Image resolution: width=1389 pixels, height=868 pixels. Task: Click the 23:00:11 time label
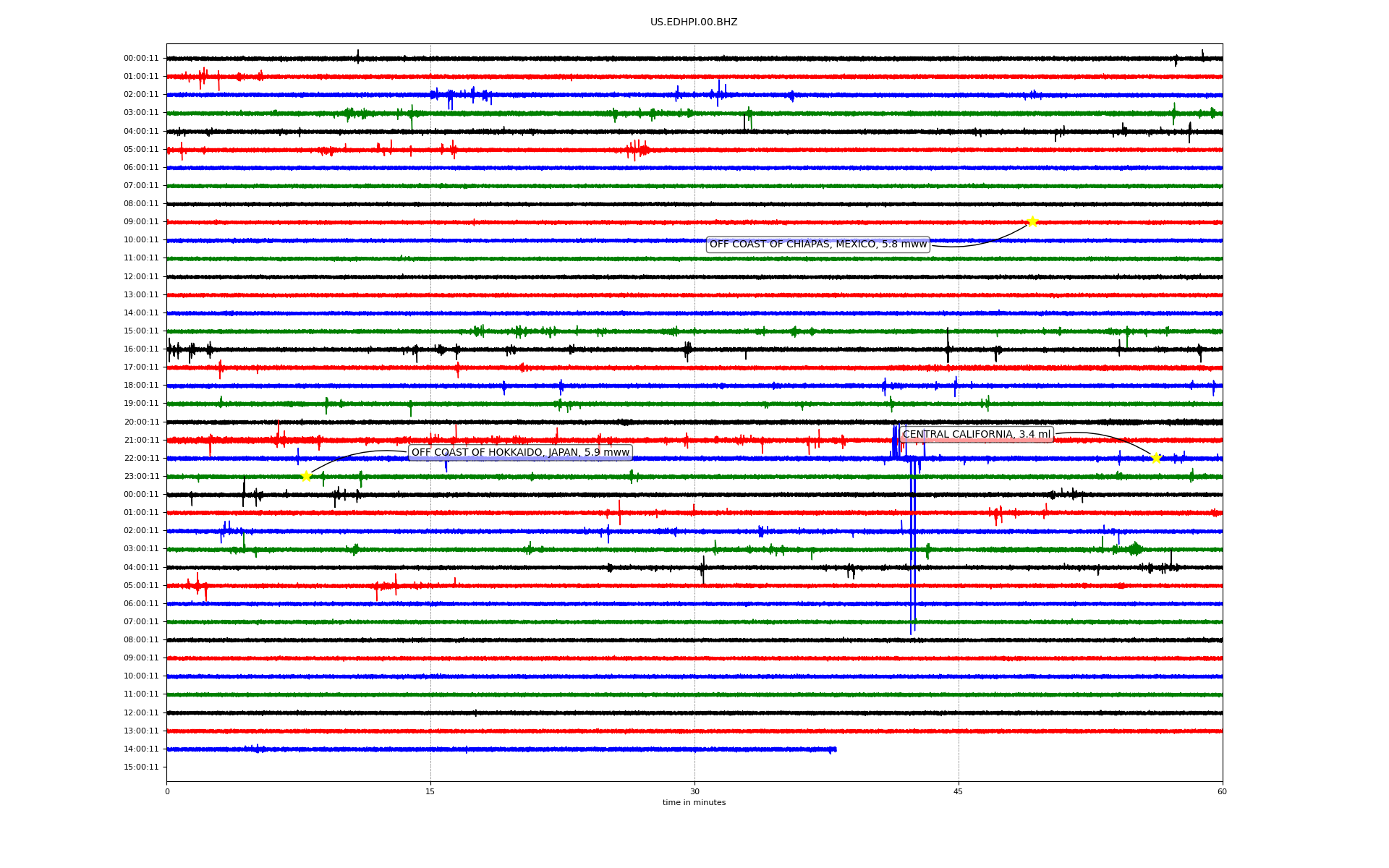(141, 476)
